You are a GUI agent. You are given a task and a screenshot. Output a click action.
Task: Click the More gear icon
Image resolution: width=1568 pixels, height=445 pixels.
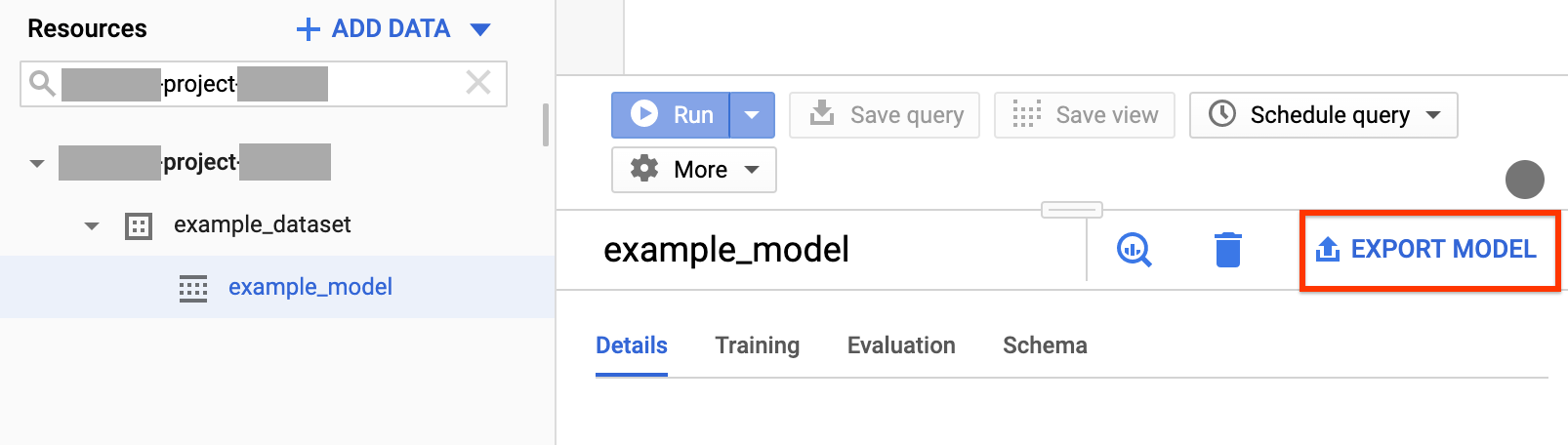coord(644,169)
